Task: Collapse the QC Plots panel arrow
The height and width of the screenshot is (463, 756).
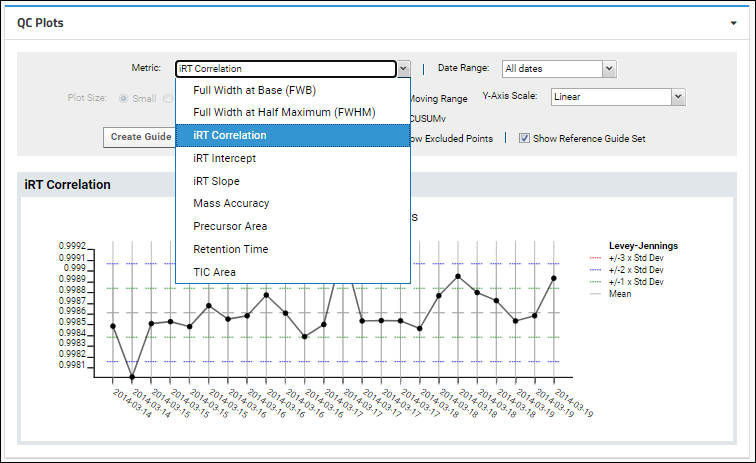Action: 733,22
